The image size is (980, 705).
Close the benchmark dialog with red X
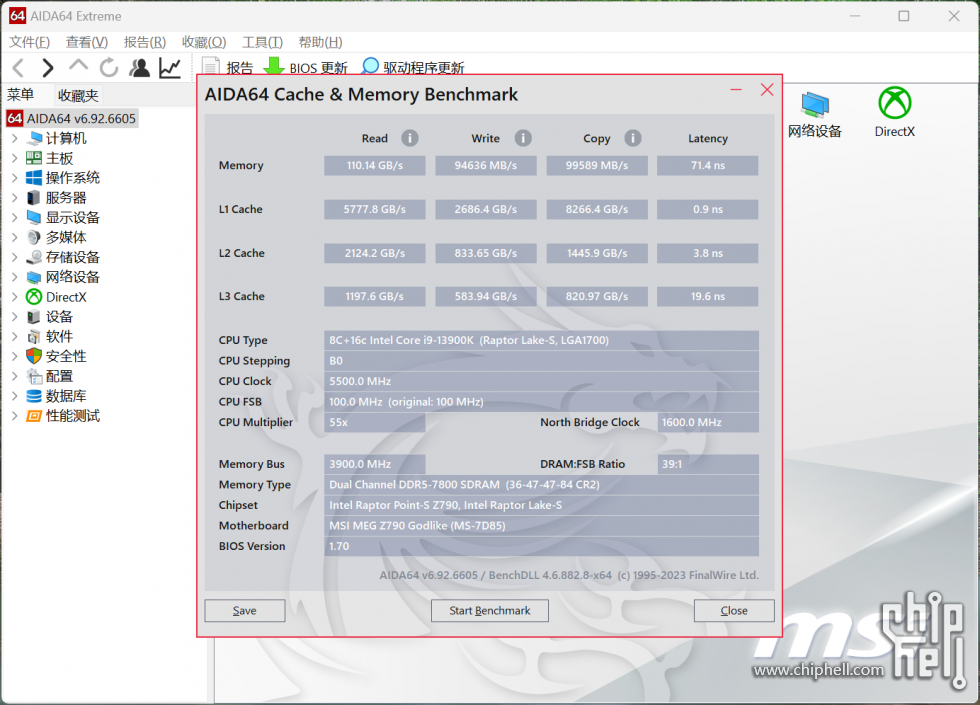[x=767, y=89]
